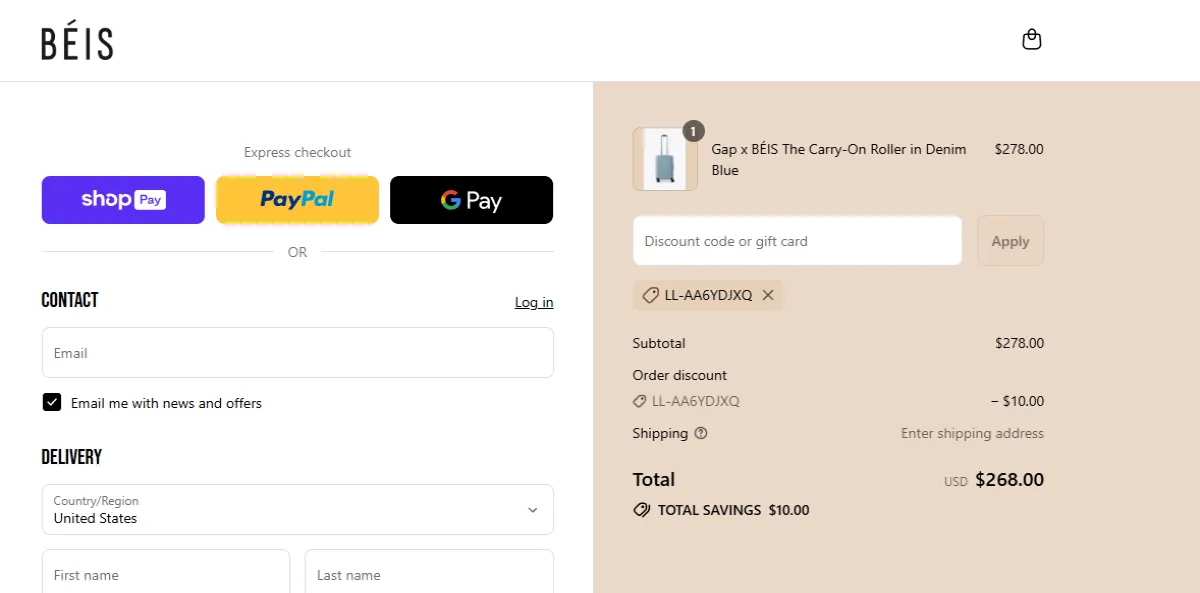Viewport: 1200px width, 593px height.
Task: Open the Log in page
Action: (533, 302)
